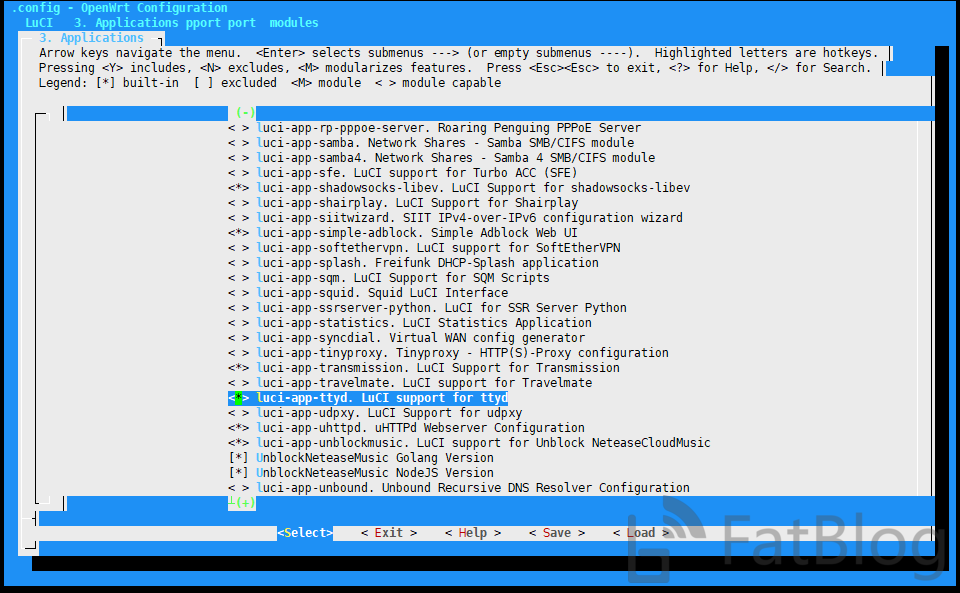Toggle luci-app-simple-adblock built-in marker
960x593 pixels.
pos(239,233)
